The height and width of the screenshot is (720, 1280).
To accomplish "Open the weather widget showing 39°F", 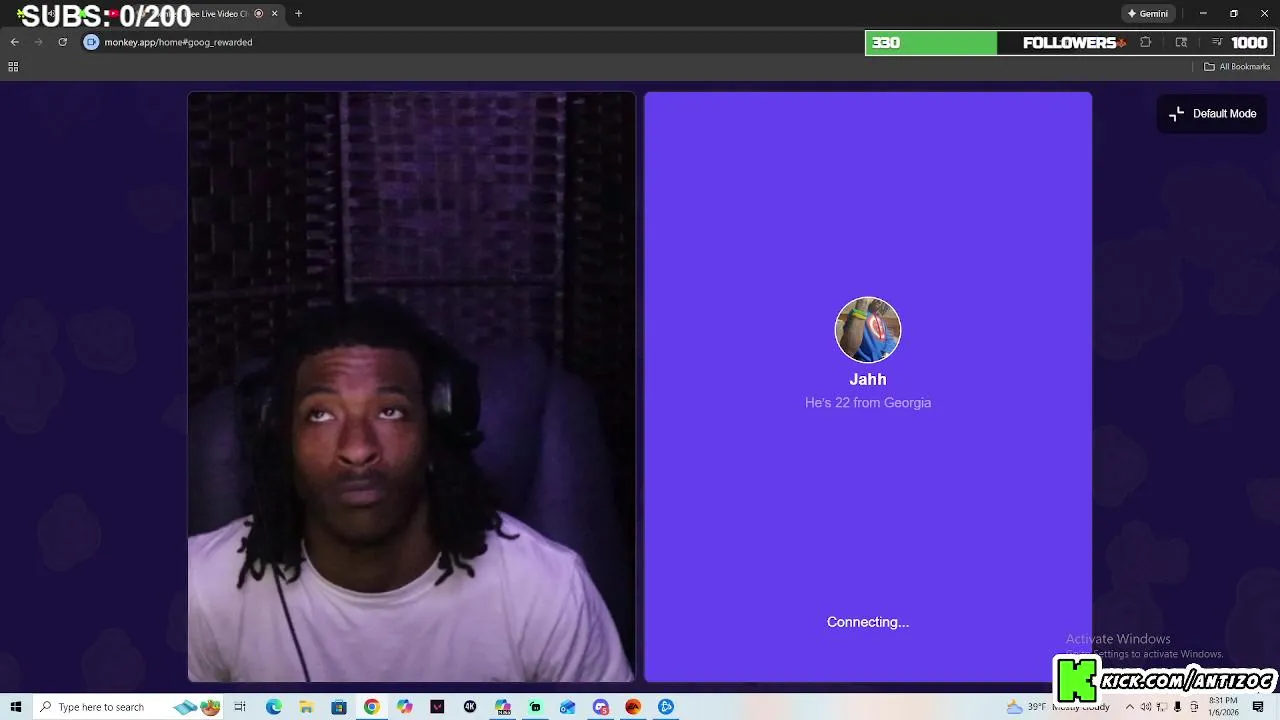I will (1058, 707).
